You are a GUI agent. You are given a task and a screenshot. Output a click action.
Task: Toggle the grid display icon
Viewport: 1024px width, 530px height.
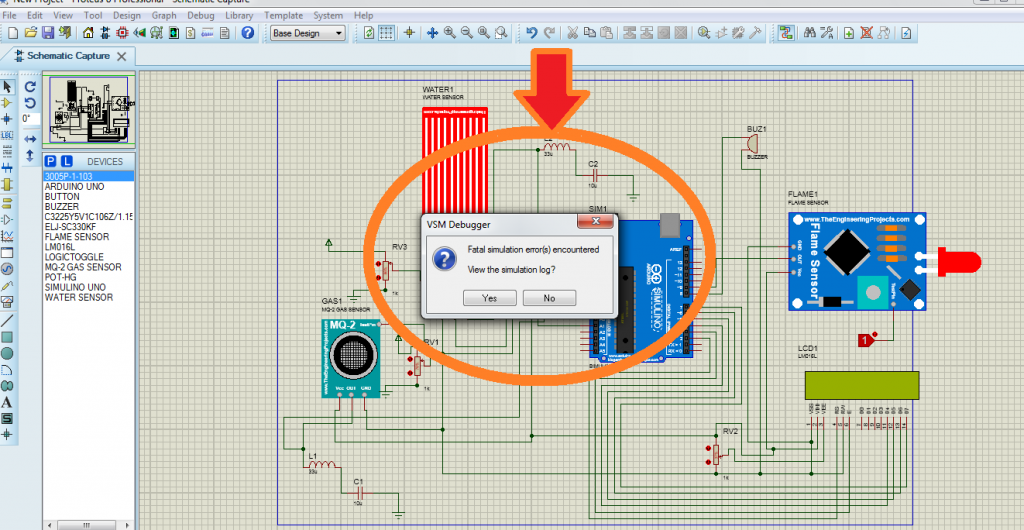[x=387, y=33]
